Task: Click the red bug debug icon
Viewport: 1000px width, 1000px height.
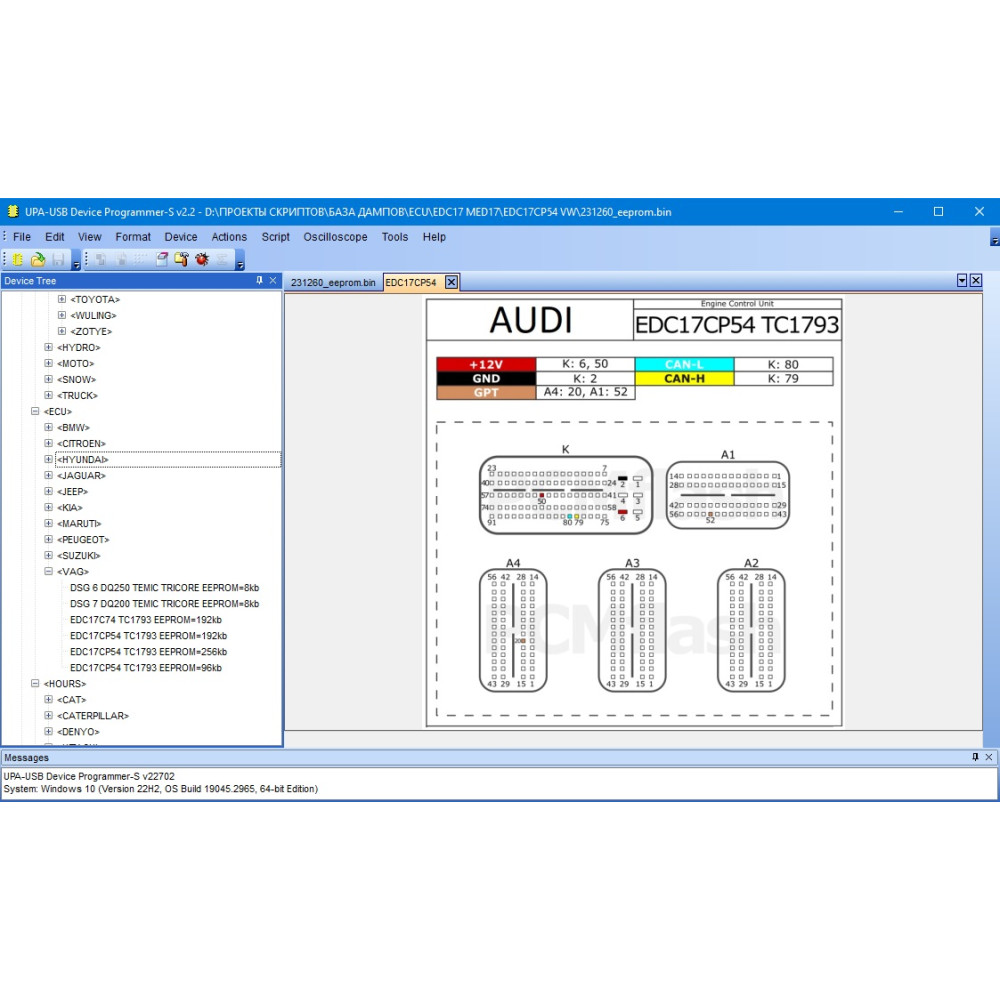Action: (x=202, y=260)
